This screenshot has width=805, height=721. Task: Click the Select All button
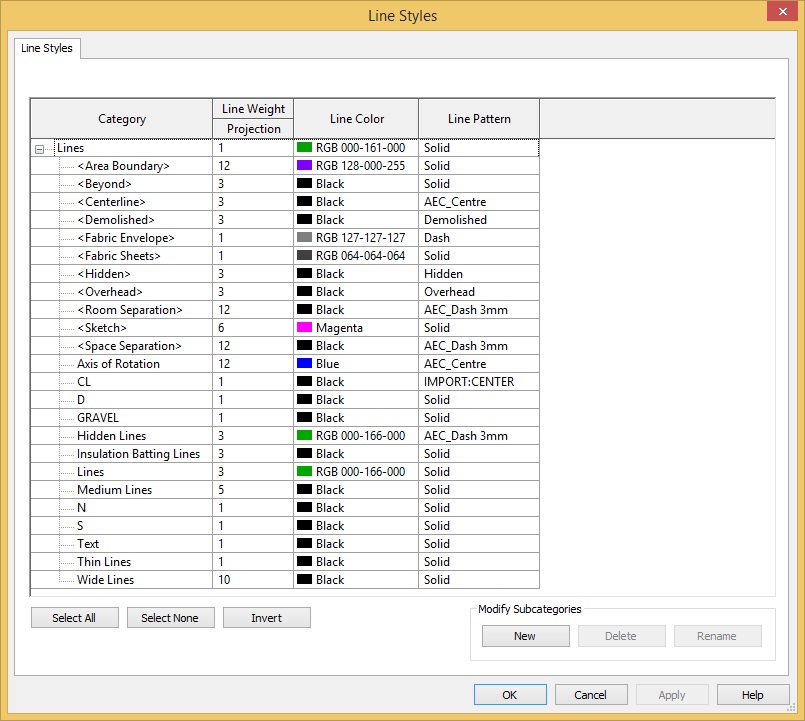(74, 617)
